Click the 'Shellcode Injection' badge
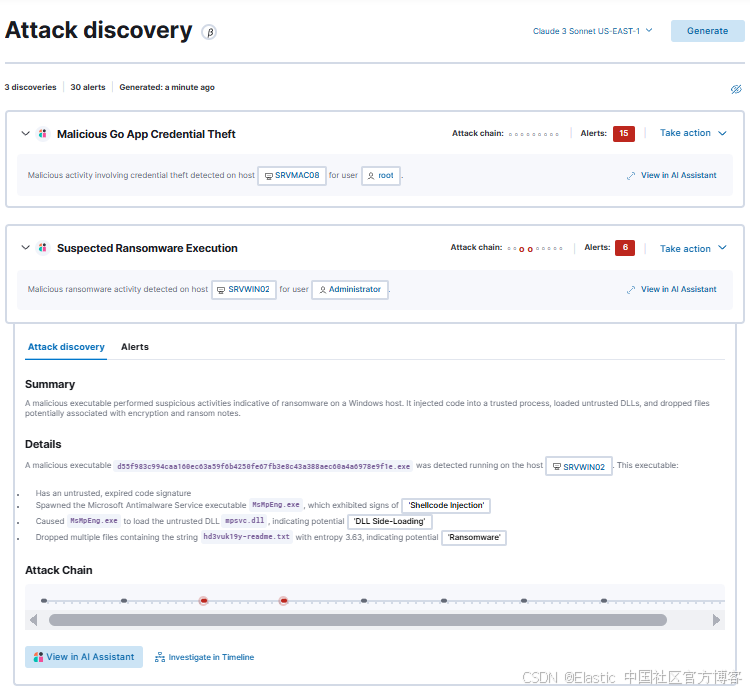The height and width of the screenshot is (691, 750). pos(446,505)
